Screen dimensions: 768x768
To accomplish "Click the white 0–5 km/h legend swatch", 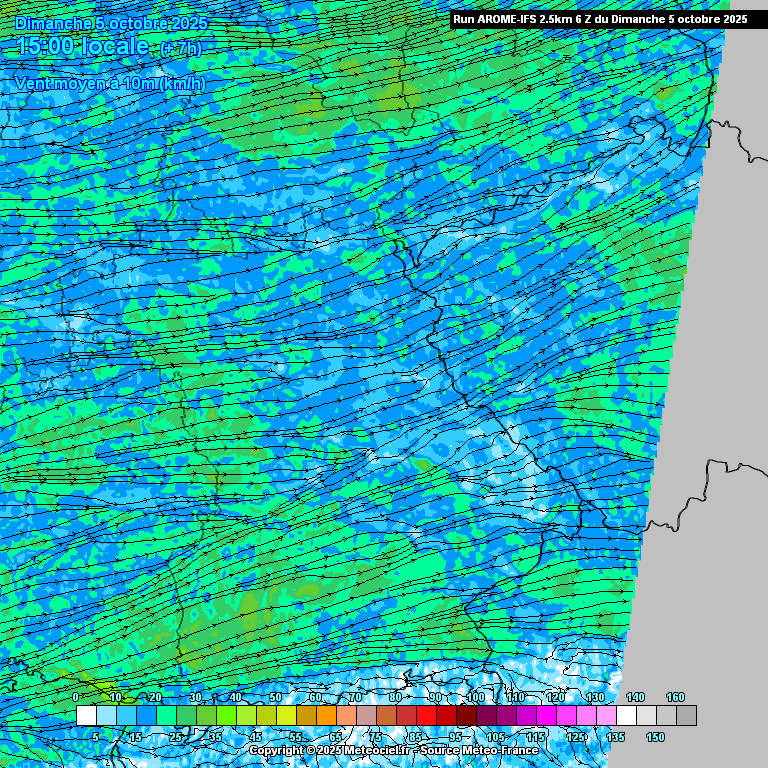I will coord(86,716).
